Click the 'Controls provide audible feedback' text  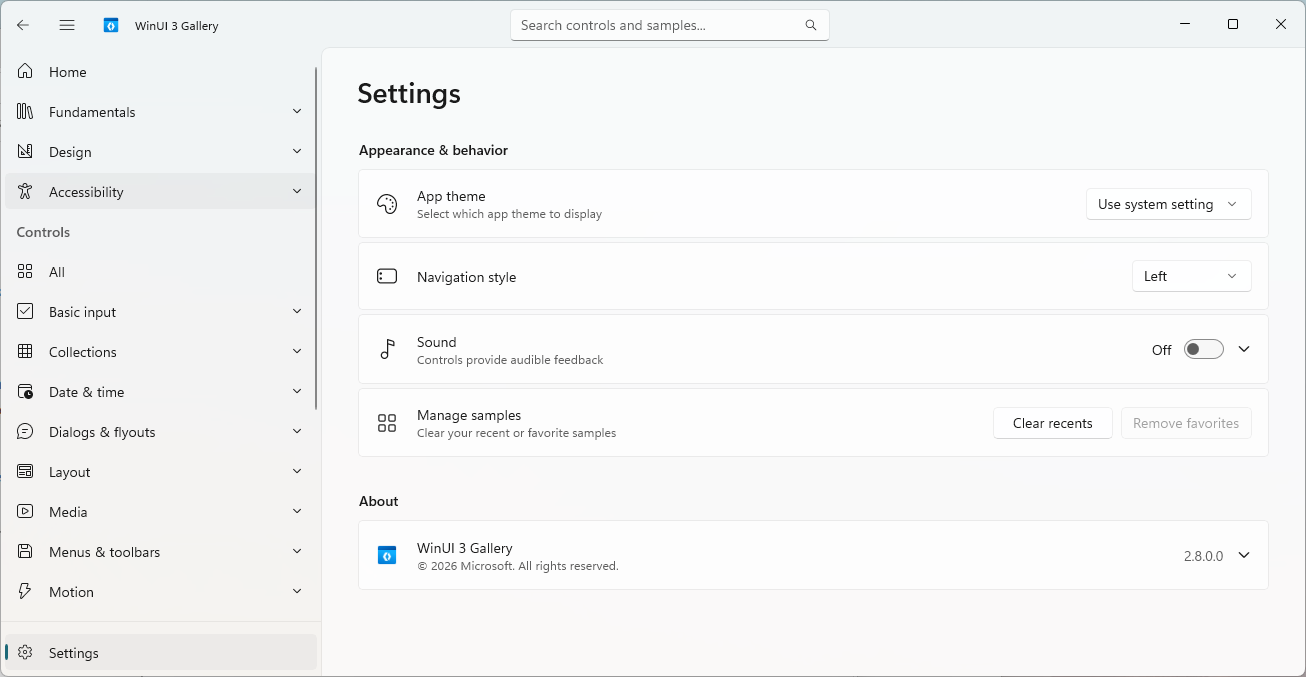(510, 360)
